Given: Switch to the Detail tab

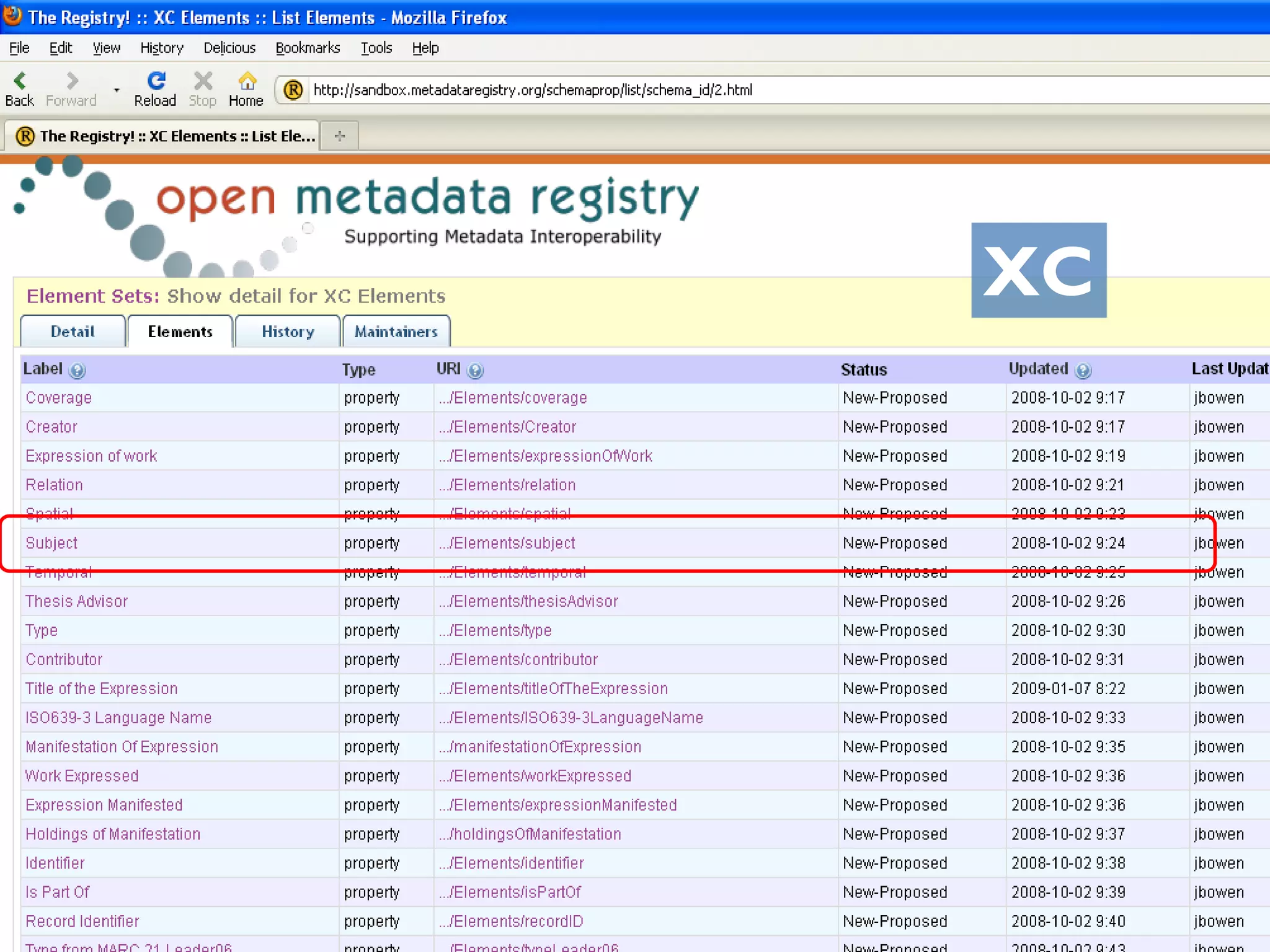Looking at the screenshot, I should point(73,332).
